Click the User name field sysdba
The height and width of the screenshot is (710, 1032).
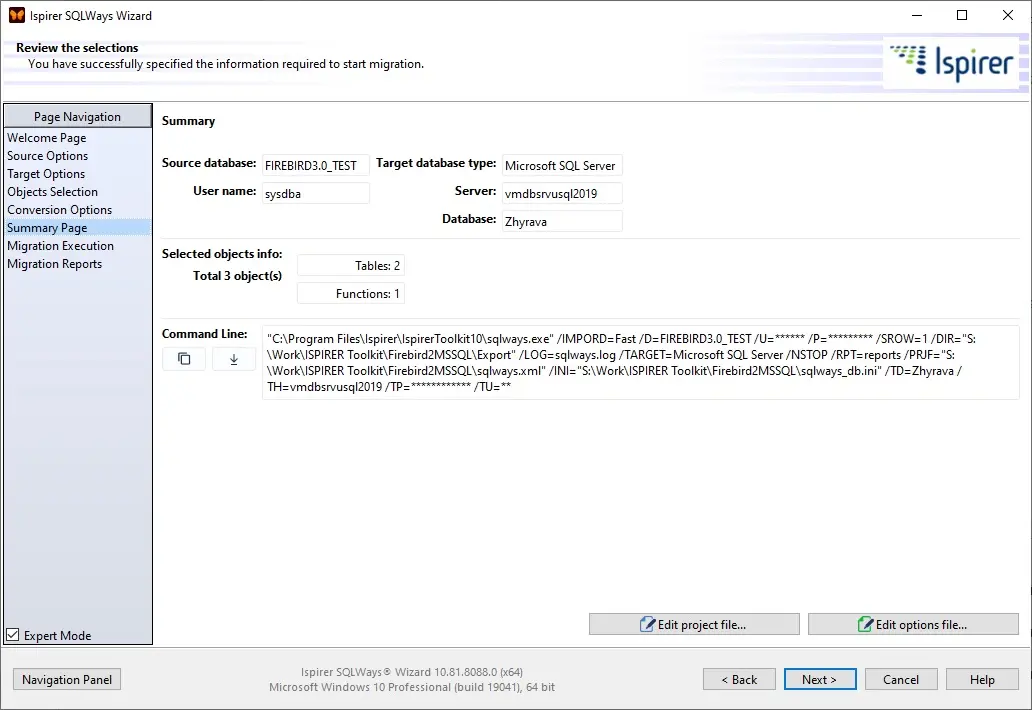(x=316, y=193)
